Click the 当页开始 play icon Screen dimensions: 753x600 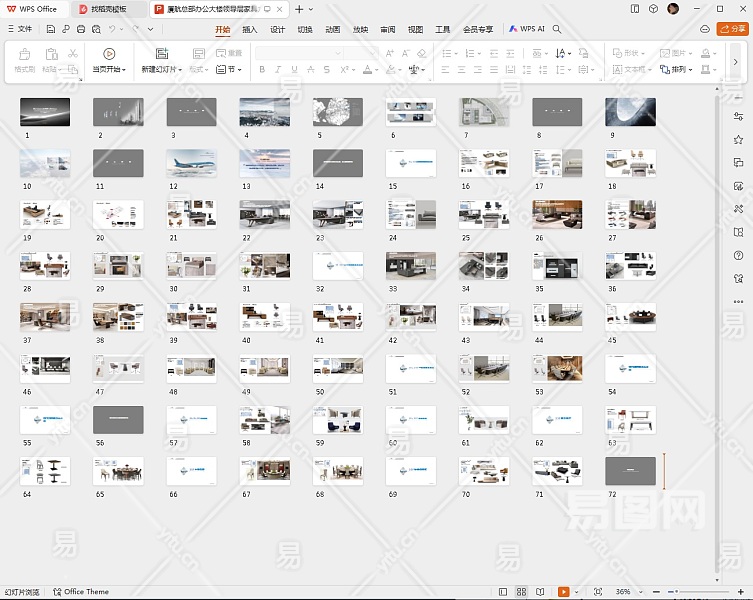pos(108,53)
